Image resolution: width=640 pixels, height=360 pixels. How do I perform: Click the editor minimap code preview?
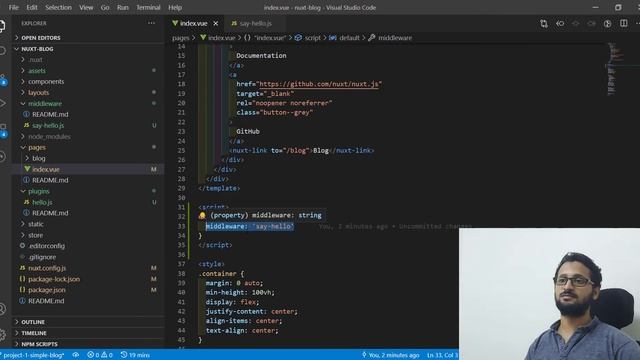tap(614, 68)
